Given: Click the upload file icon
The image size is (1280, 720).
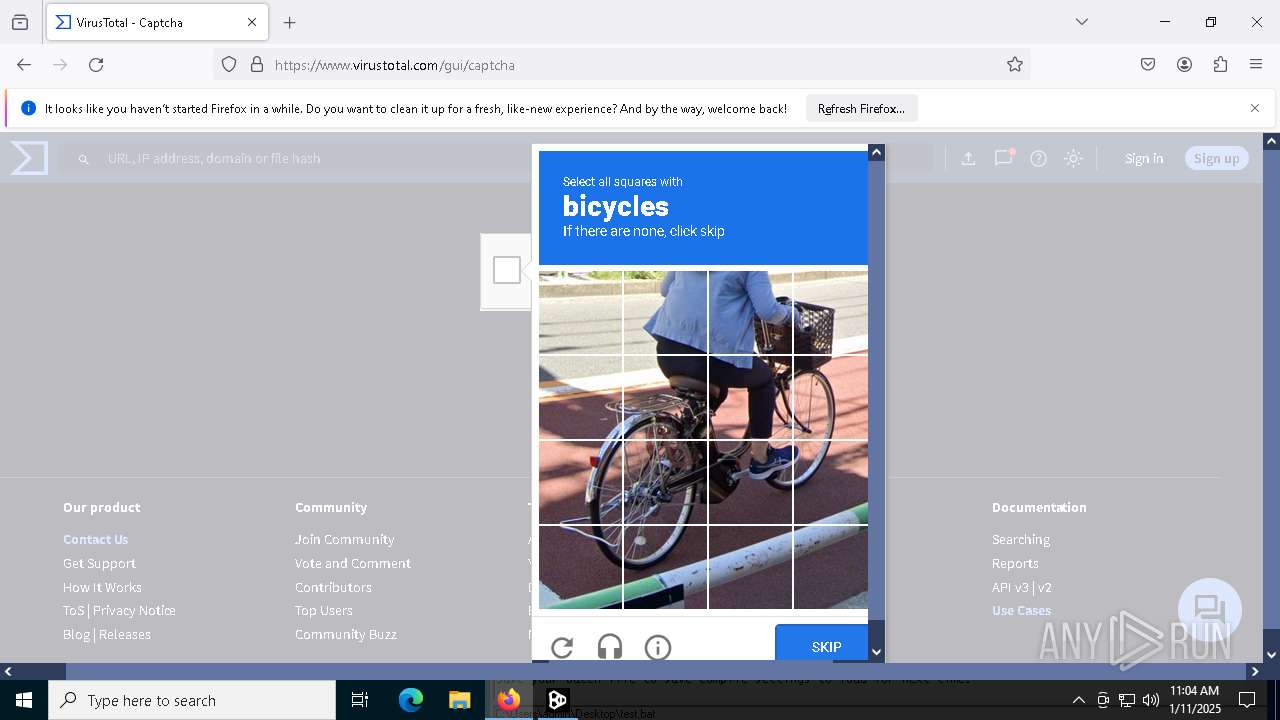Looking at the screenshot, I should tap(968, 158).
